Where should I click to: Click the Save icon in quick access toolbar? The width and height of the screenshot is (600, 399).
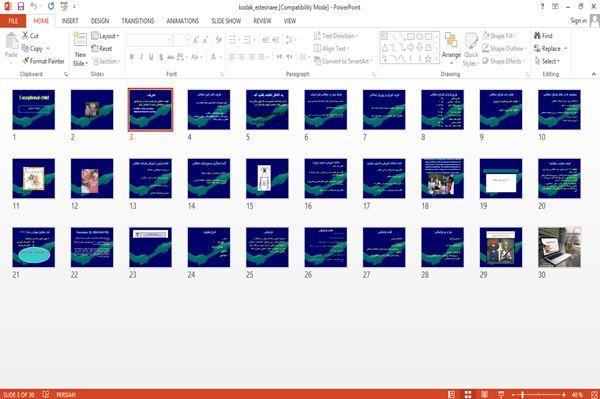(x=21, y=6)
